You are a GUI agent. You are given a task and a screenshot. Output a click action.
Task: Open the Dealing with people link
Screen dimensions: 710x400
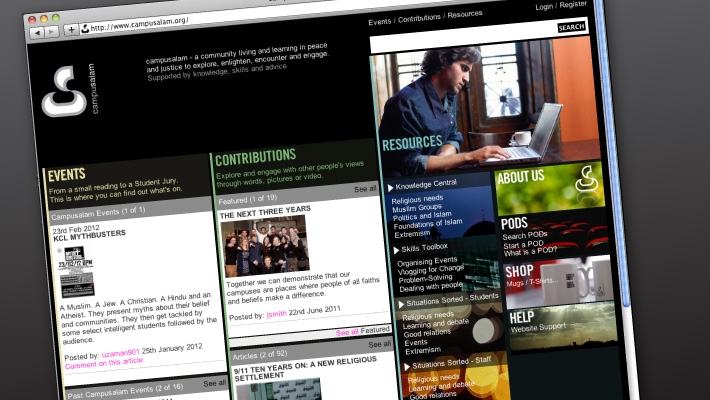(x=431, y=287)
